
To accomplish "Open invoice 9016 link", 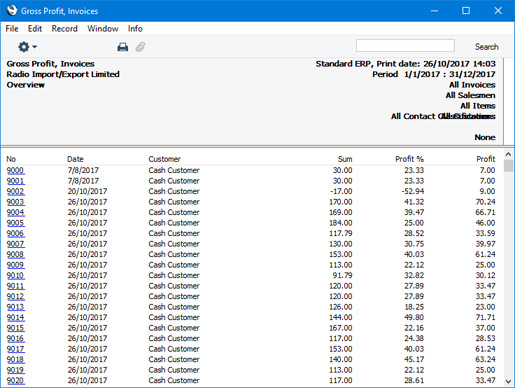I will tap(15, 338).
